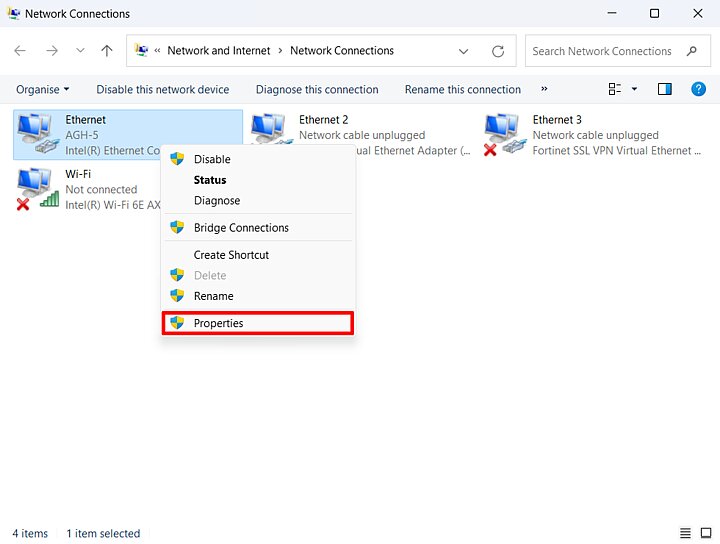
Task: Refresh the Network Connections view
Action: (498, 51)
